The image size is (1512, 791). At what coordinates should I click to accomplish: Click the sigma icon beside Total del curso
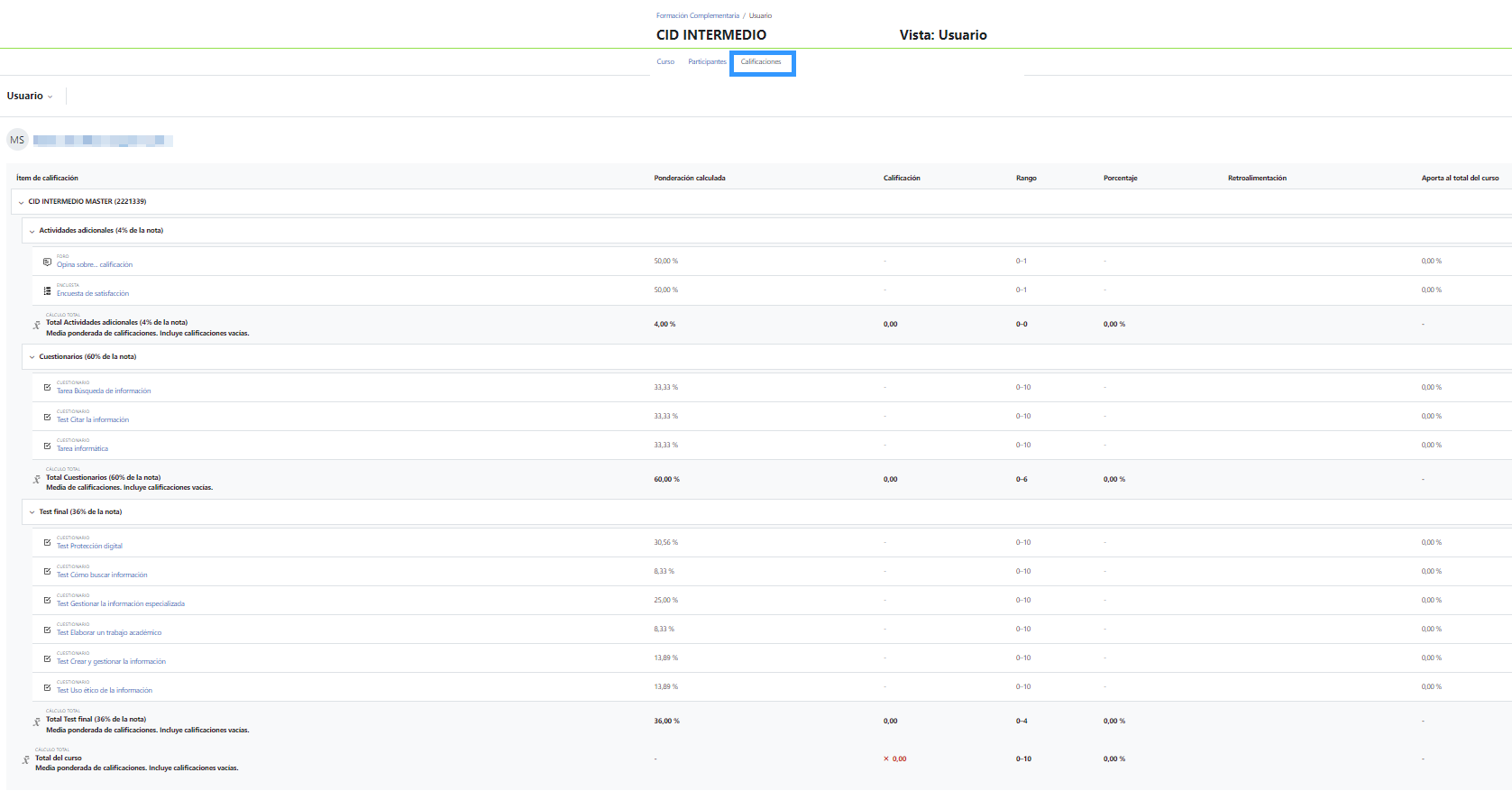25,759
